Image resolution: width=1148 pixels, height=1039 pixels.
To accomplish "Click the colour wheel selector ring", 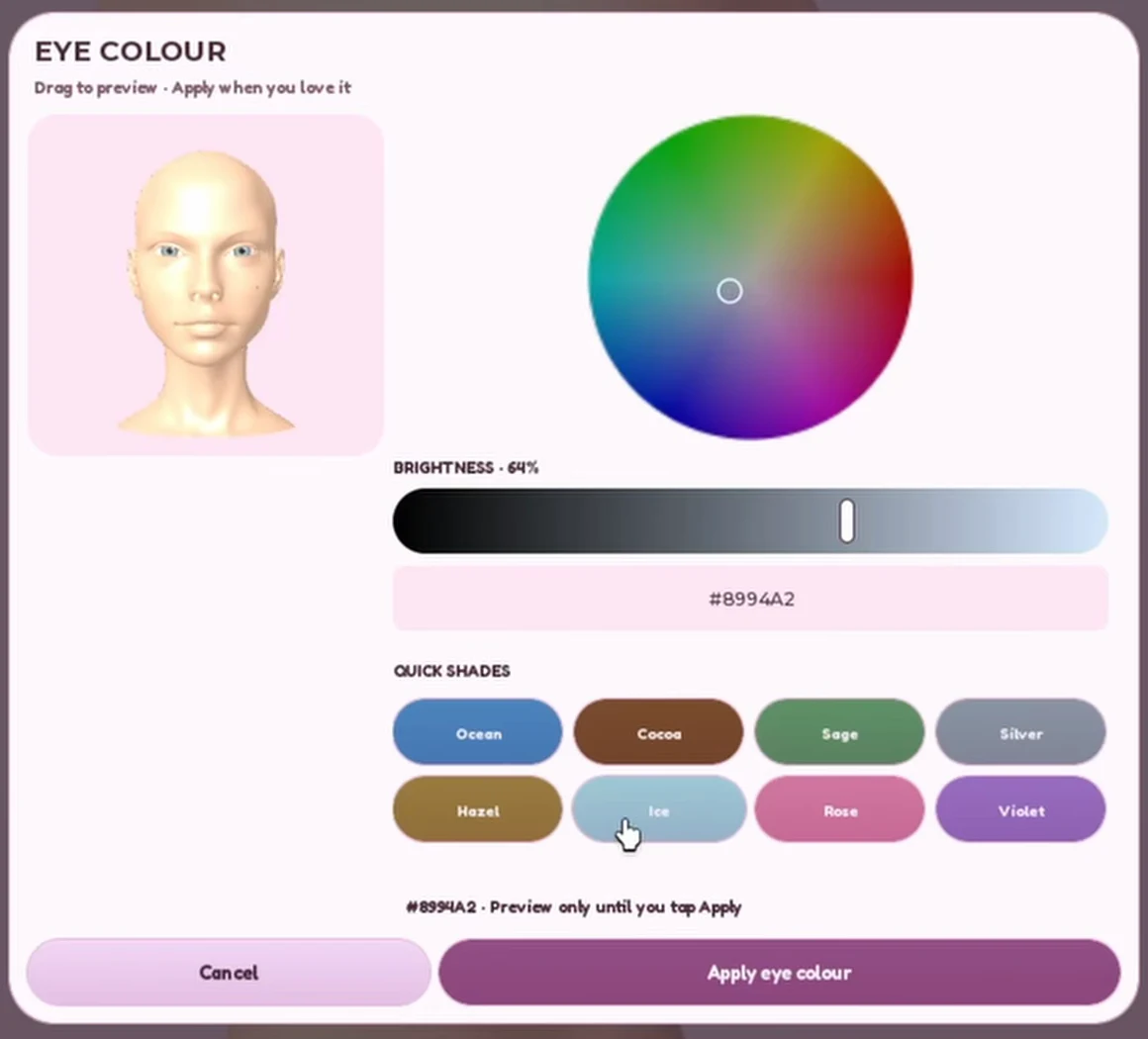I will pos(729,291).
